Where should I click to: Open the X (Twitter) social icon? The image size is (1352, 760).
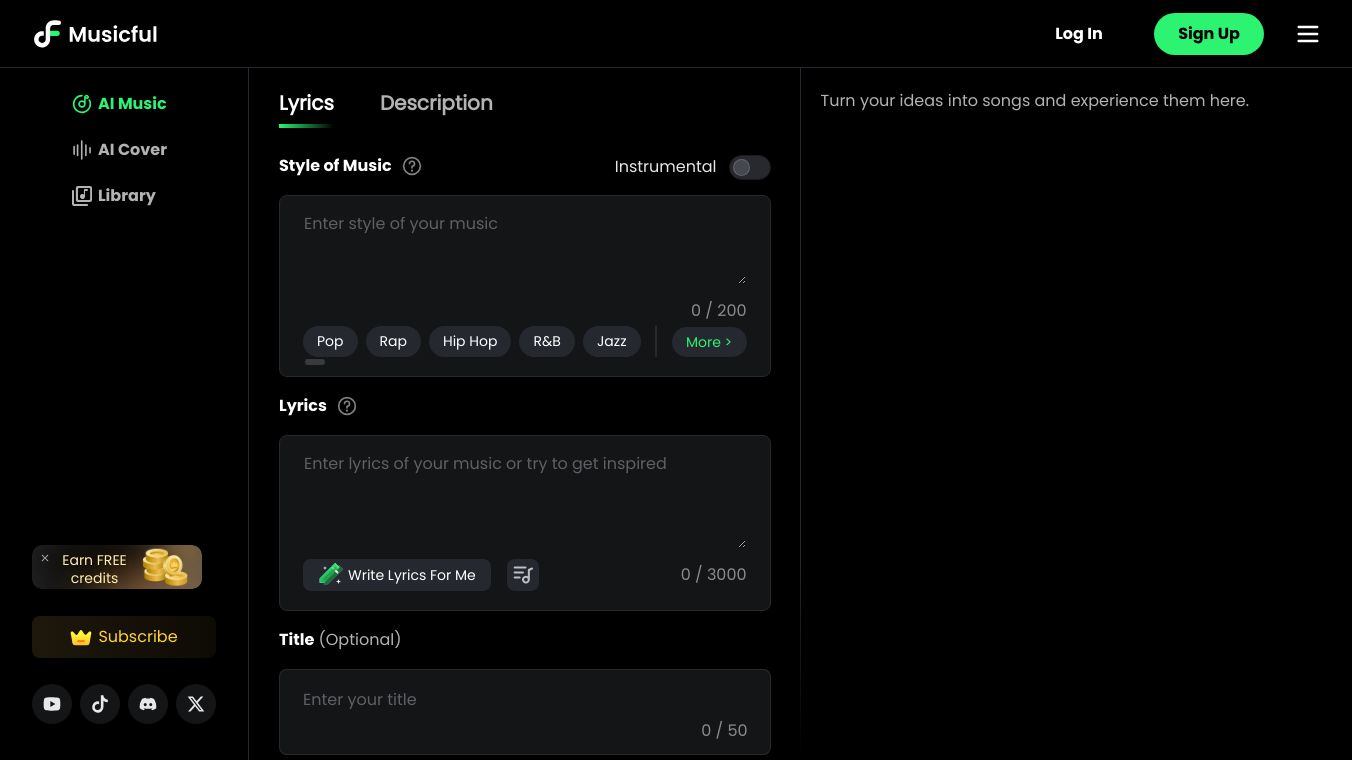point(196,704)
